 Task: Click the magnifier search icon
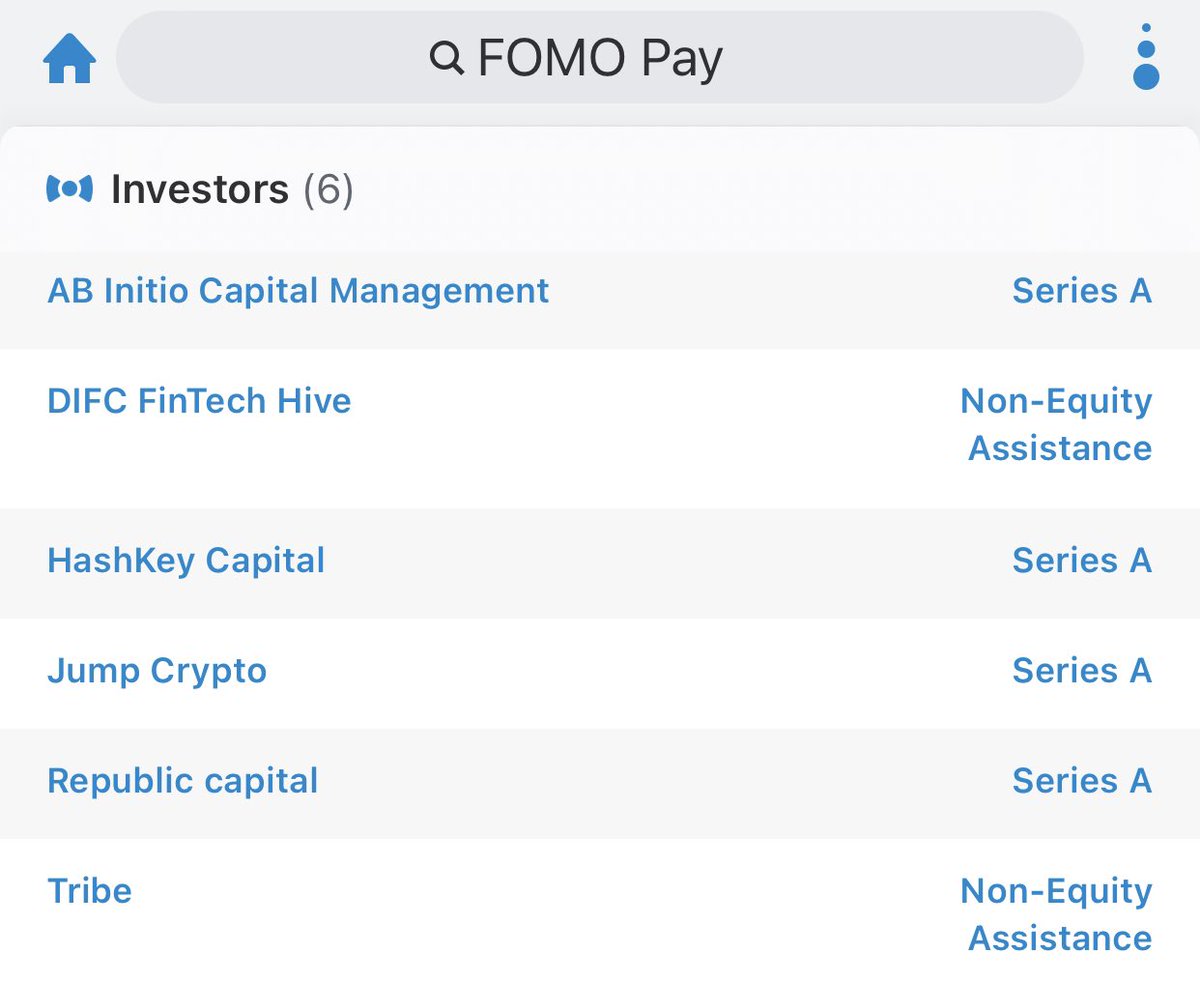point(446,59)
